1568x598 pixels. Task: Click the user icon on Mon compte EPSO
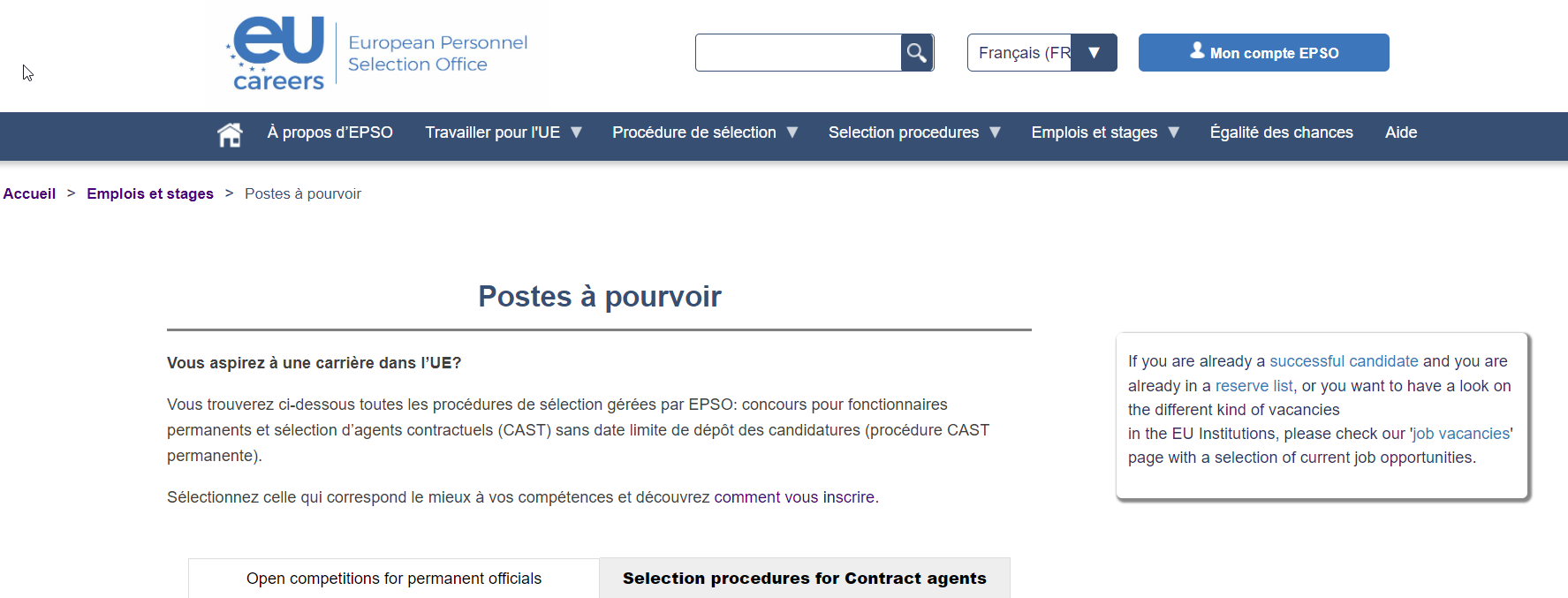[x=1197, y=51]
